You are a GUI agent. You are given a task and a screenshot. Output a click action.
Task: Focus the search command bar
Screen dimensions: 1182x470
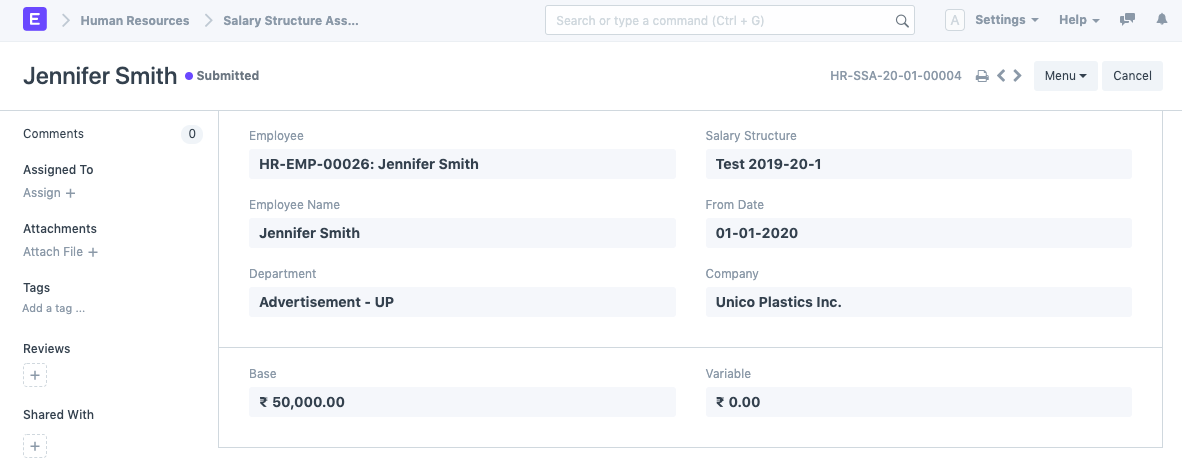720,20
